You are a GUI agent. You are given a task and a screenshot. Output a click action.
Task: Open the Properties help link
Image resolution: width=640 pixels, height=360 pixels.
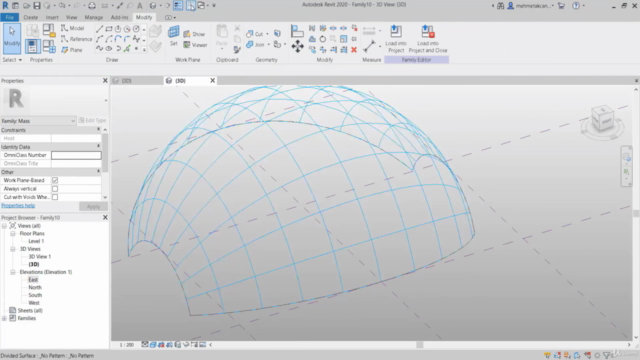18,206
